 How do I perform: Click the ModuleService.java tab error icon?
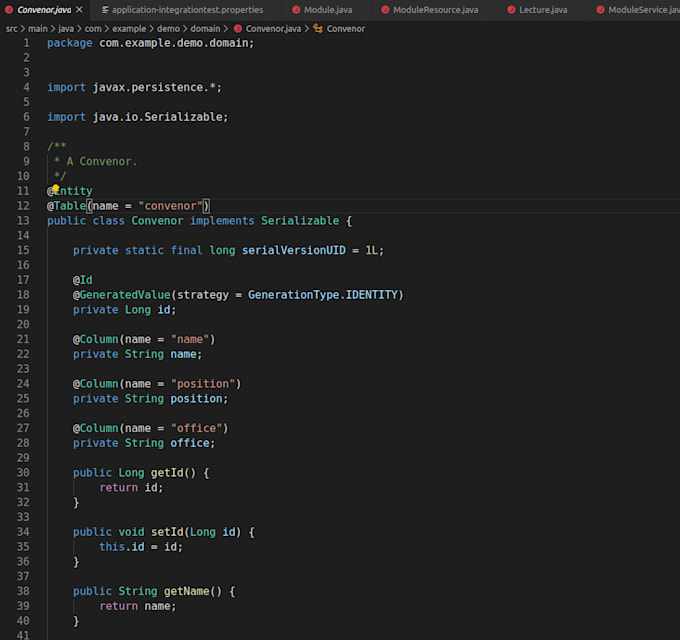(x=601, y=10)
